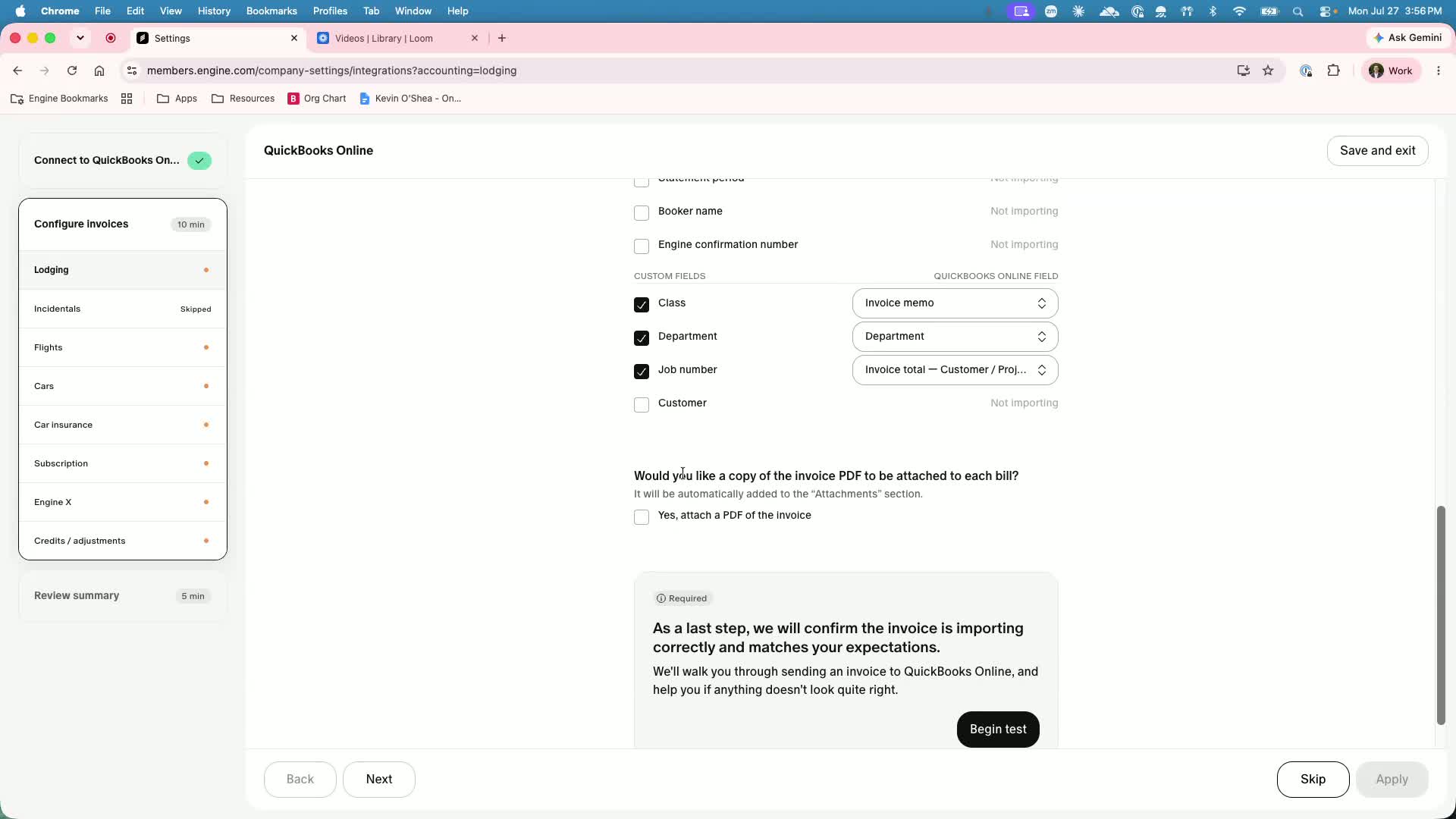Close the Settings tab
1456x819 pixels.
[x=294, y=38]
